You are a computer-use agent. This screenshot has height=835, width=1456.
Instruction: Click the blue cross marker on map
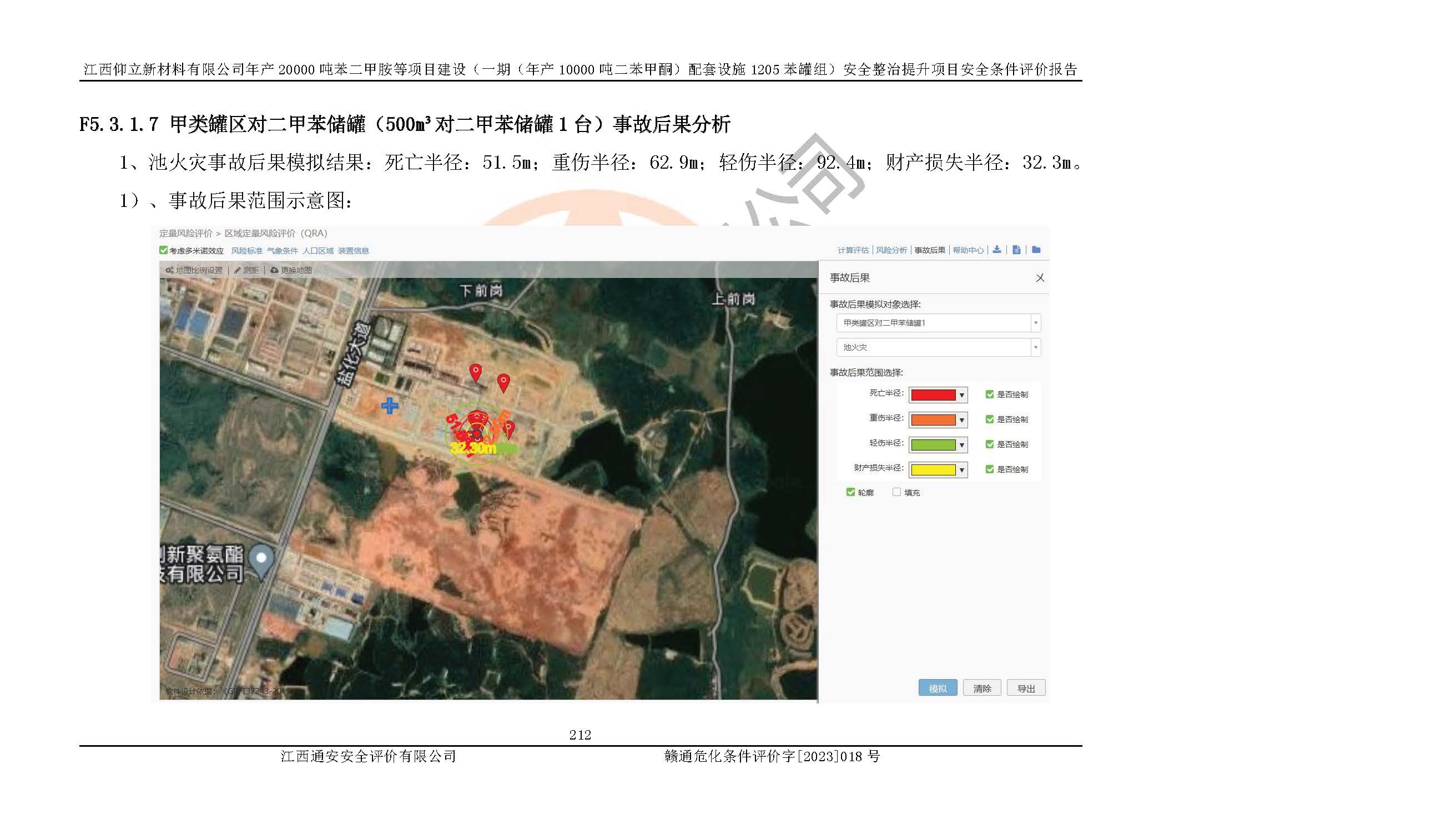(x=390, y=406)
